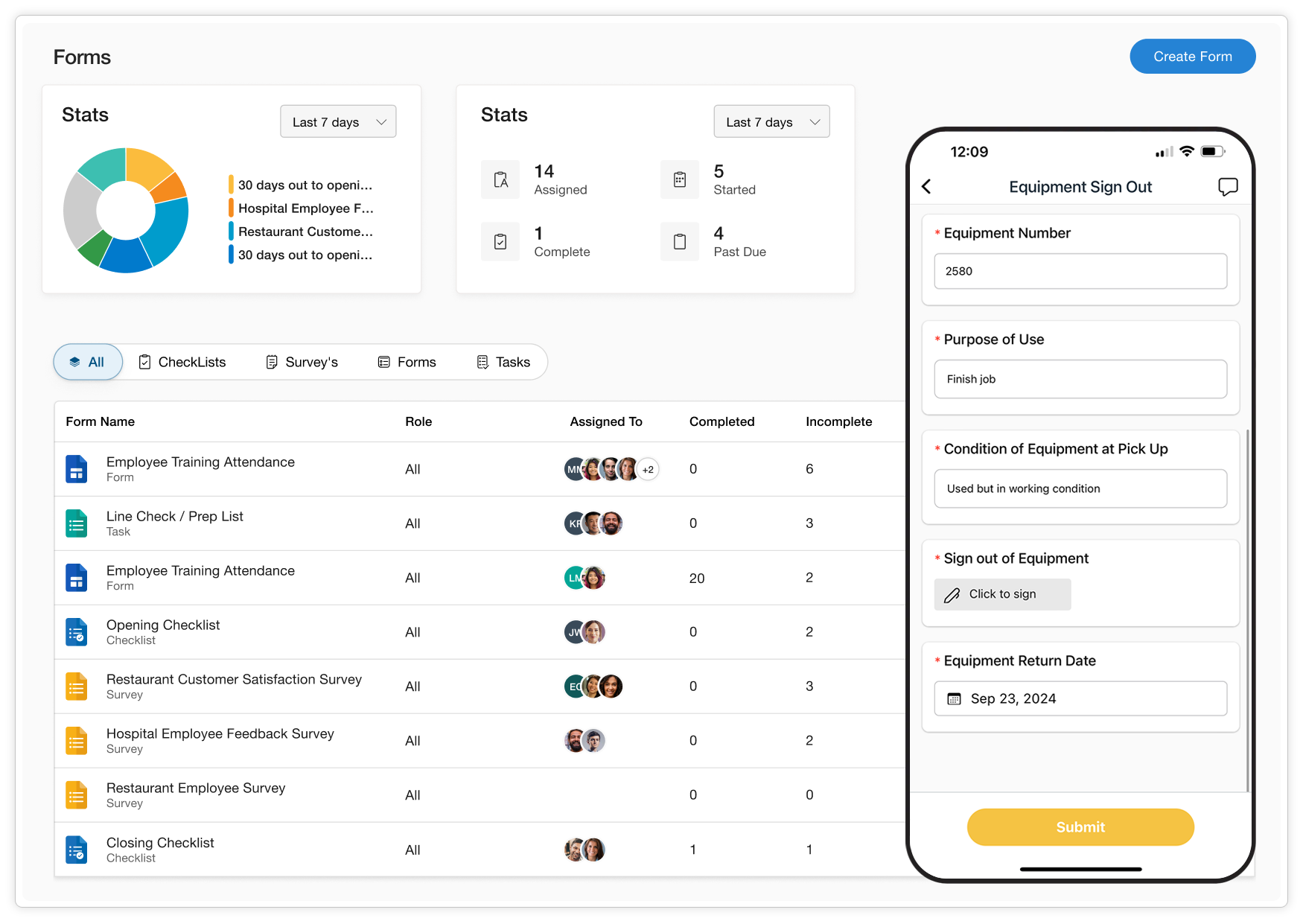
Task: Open the CheckLists tab
Action: 182,362
